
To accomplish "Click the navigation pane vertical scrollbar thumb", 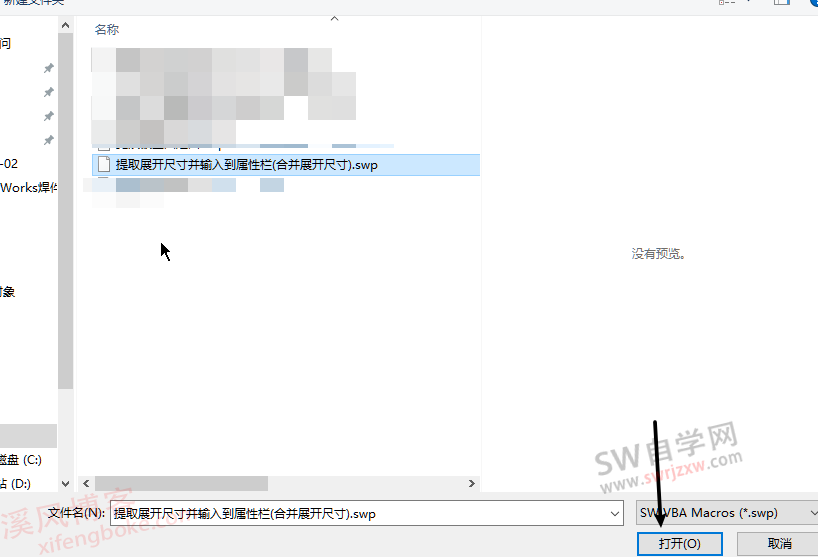I will 65,211.
